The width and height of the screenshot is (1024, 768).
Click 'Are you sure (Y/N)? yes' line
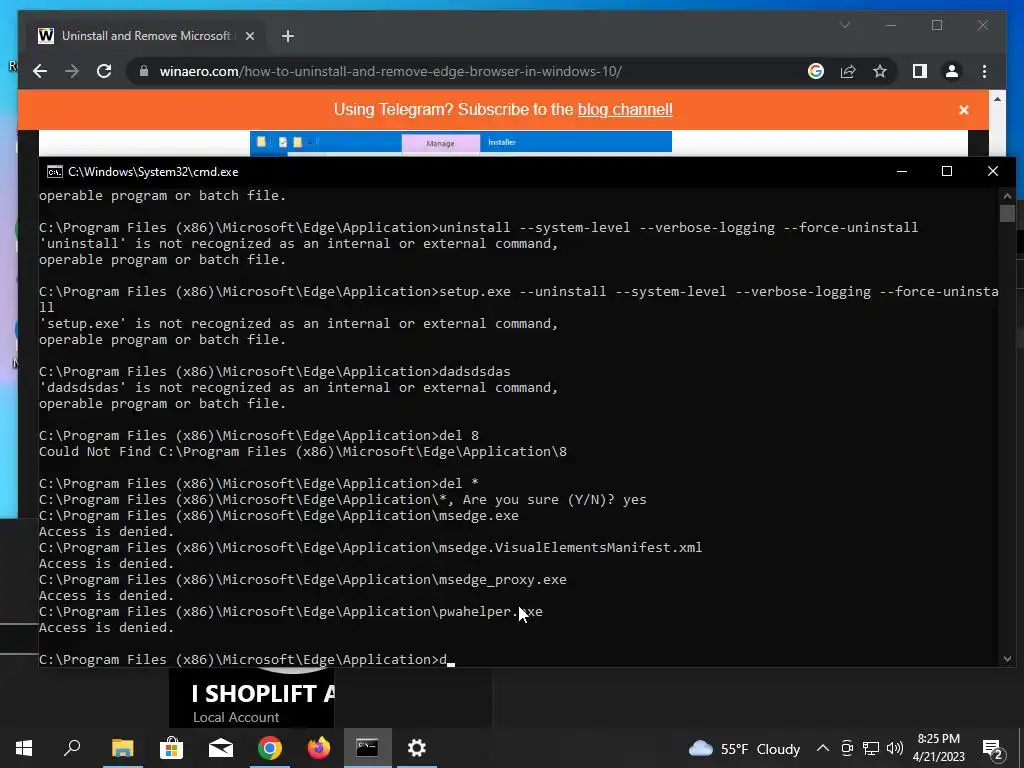[x=342, y=500]
